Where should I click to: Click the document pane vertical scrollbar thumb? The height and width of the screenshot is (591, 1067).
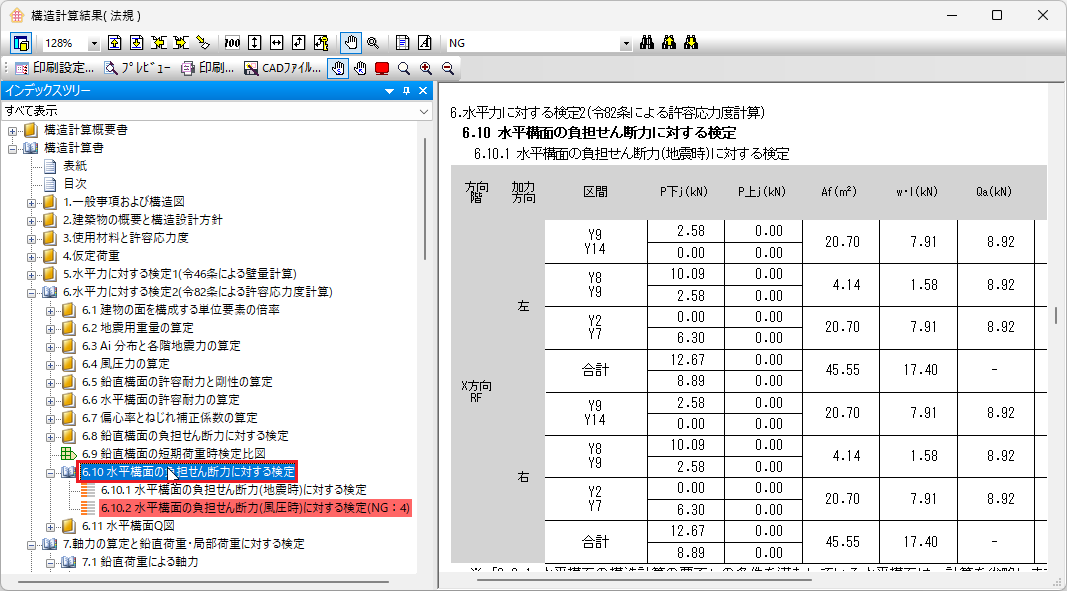[1056, 315]
